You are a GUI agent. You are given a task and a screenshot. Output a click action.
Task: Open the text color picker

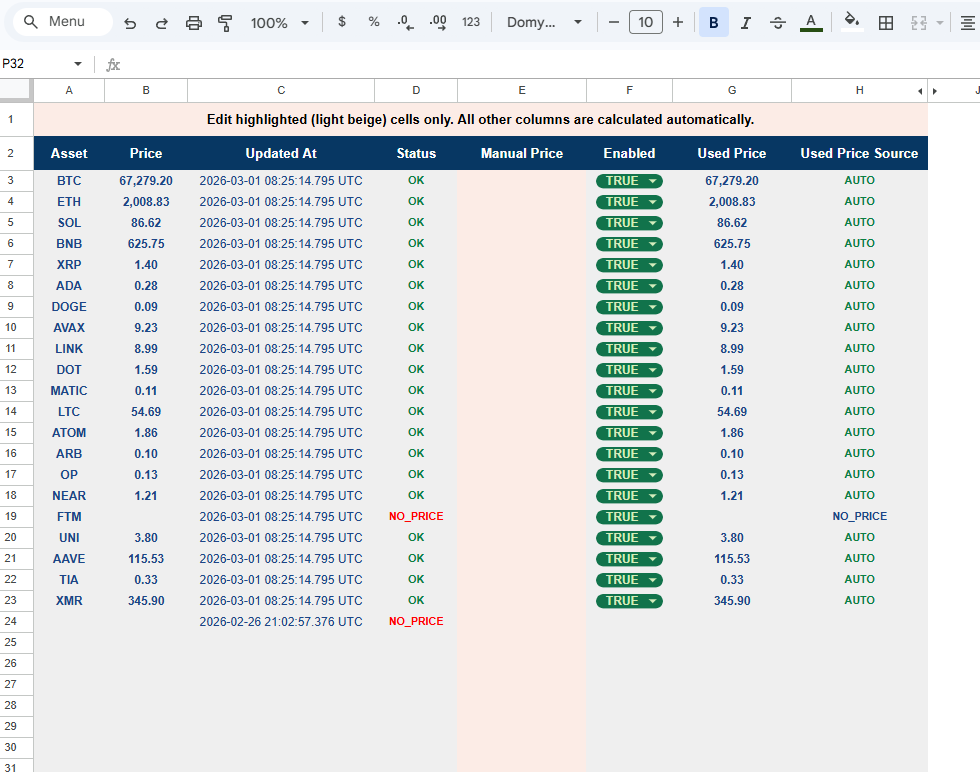[x=811, y=21]
